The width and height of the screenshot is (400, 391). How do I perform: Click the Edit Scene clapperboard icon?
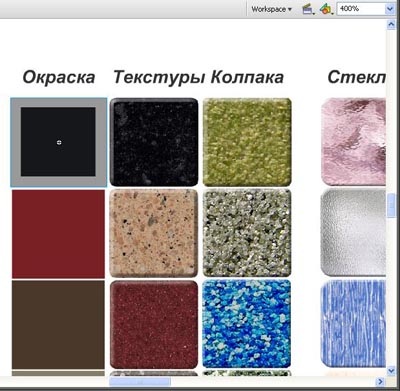(308, 9)
